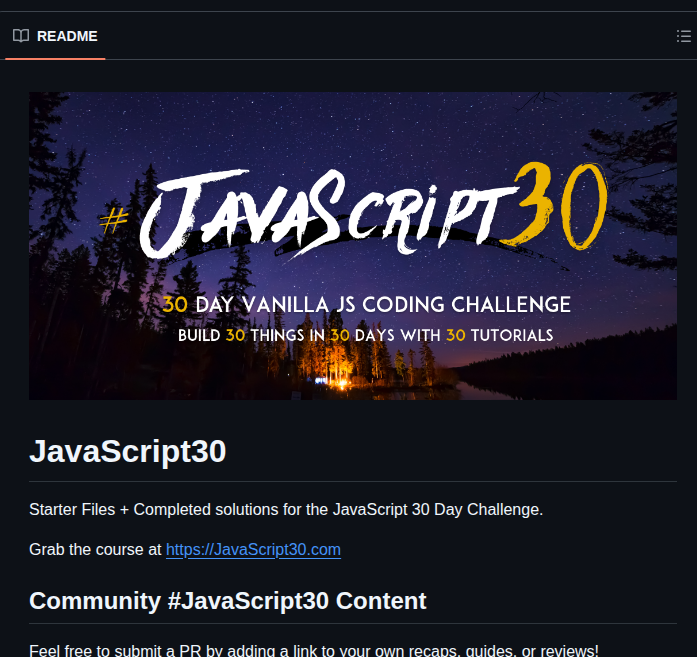Click the JavaScript30 main heading
This screenshot has width=697, height=657.
128,451
